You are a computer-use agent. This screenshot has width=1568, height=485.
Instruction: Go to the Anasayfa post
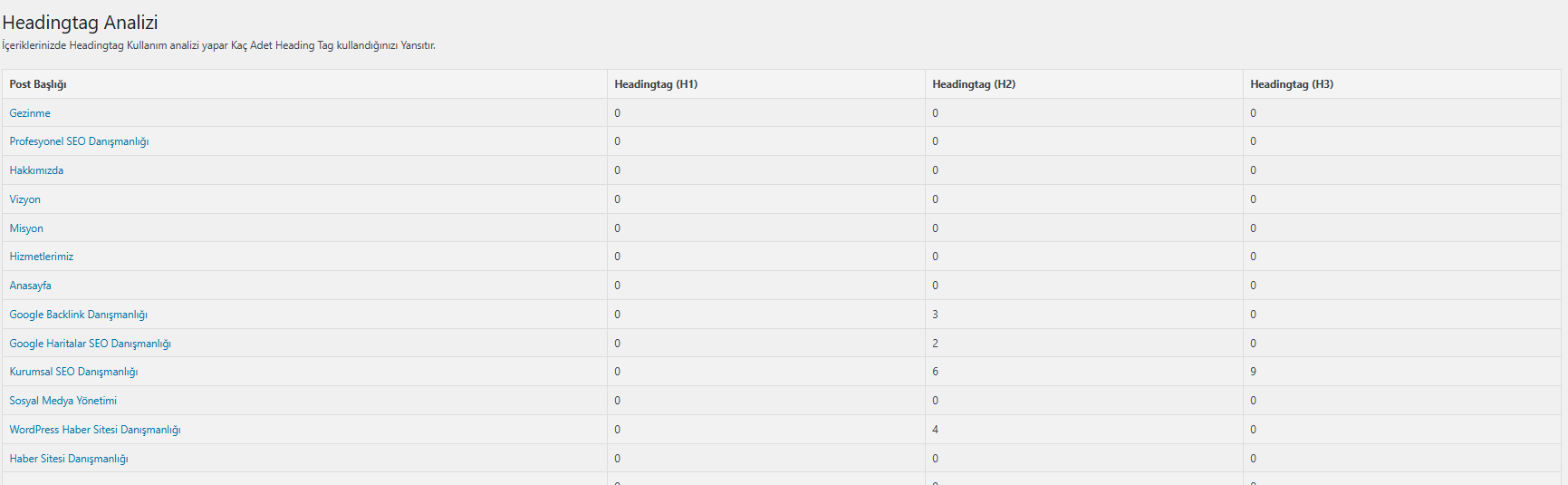tap(31, 286)
